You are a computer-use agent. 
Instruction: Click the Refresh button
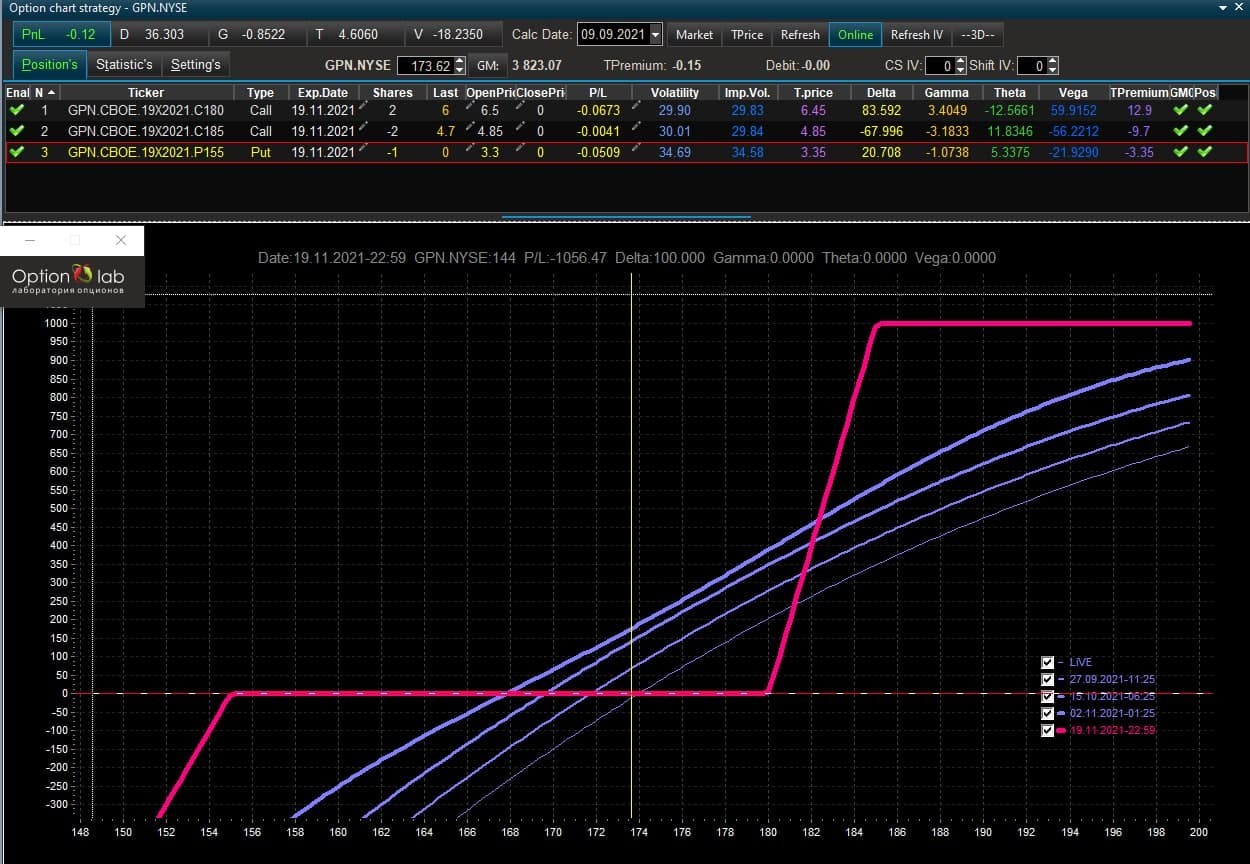pyautogui.click(x=800, y=35)
